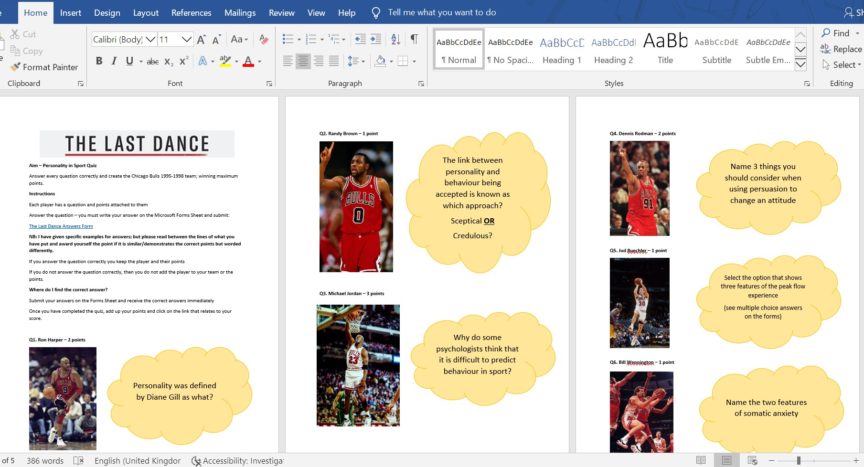Open the font size dropdown
This screenshot has height=467, width=864.
[188, 39]
